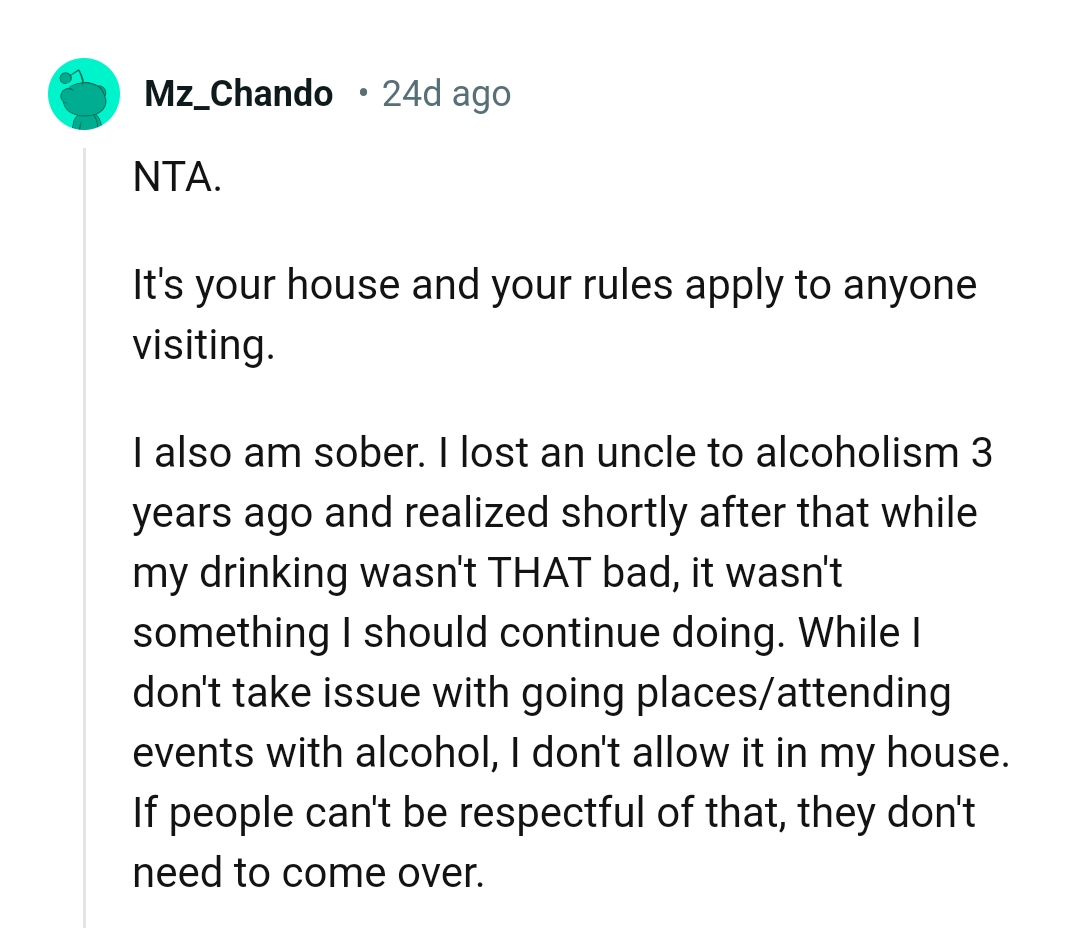The width and height of the screenshot is (1079, 928).
Task: Click the dot separator before the timestamp
Action: click(363, 94)
